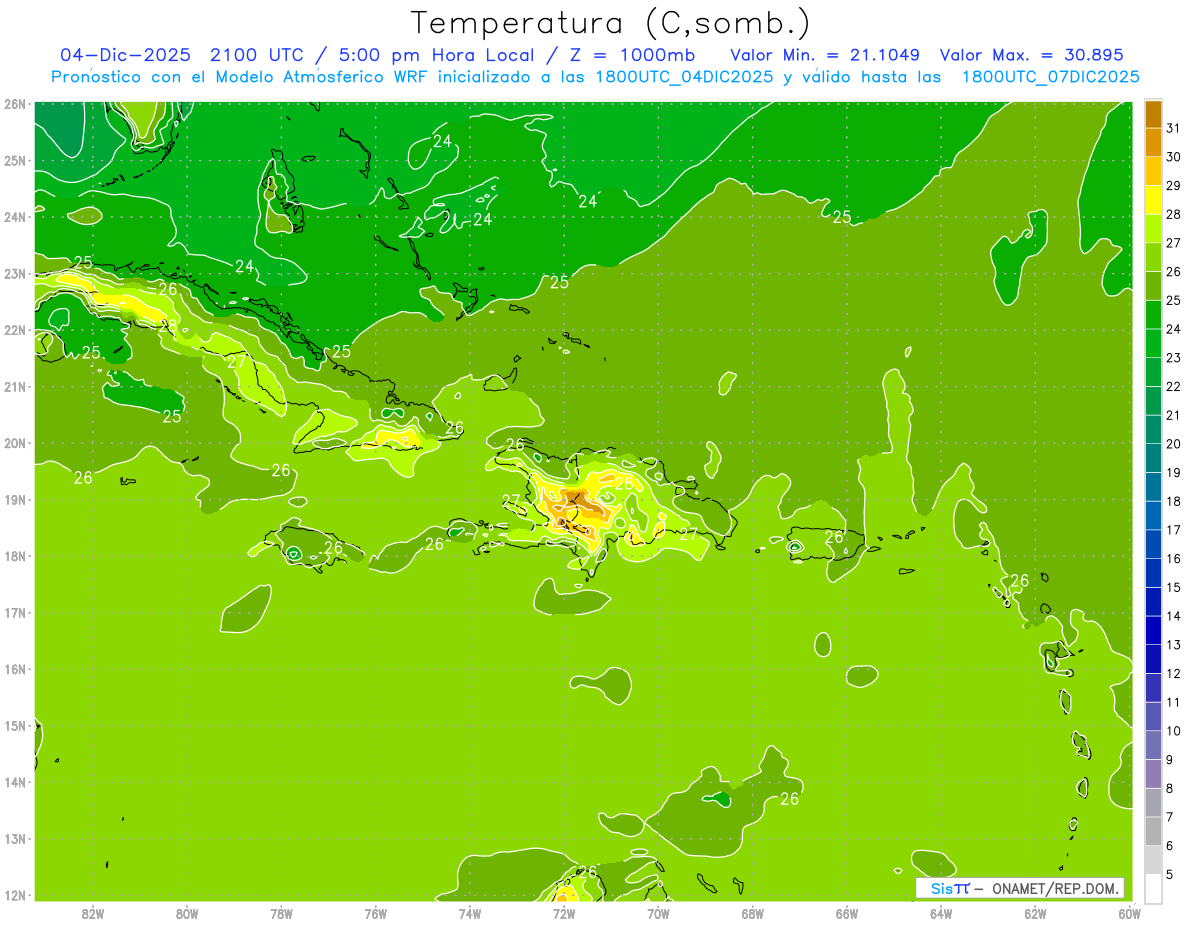
Task: Click the purple legend swatch between 9 and 10
Action: [1154, 745]
